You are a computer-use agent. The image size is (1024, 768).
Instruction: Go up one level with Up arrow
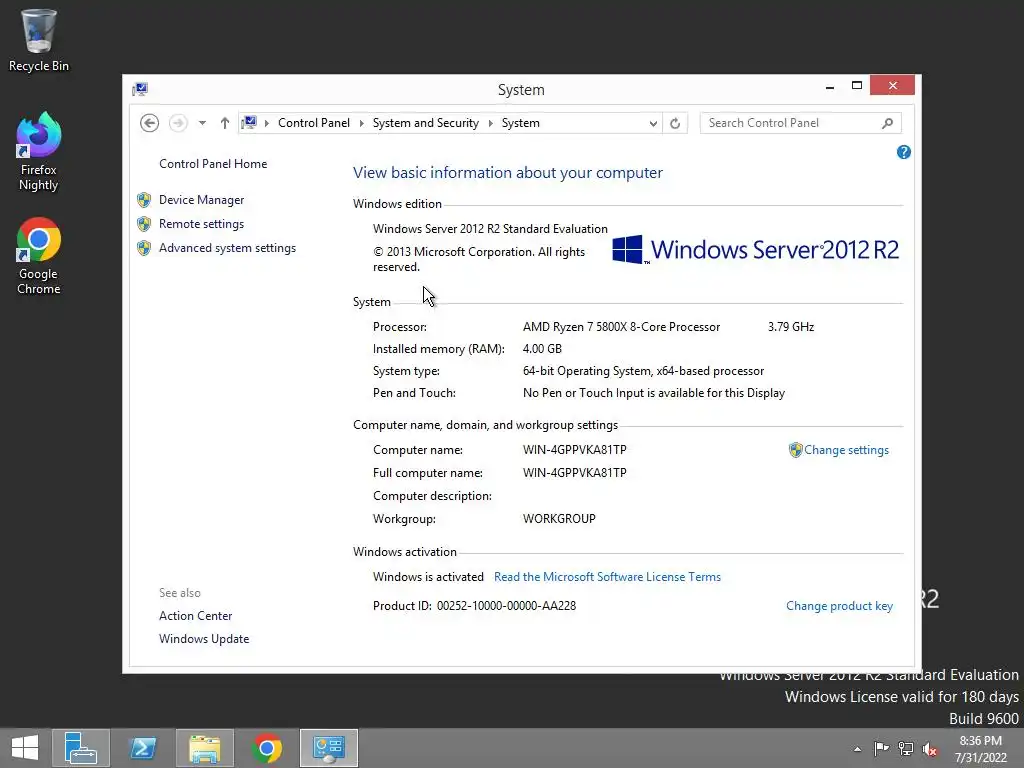[x=225, y=123]
